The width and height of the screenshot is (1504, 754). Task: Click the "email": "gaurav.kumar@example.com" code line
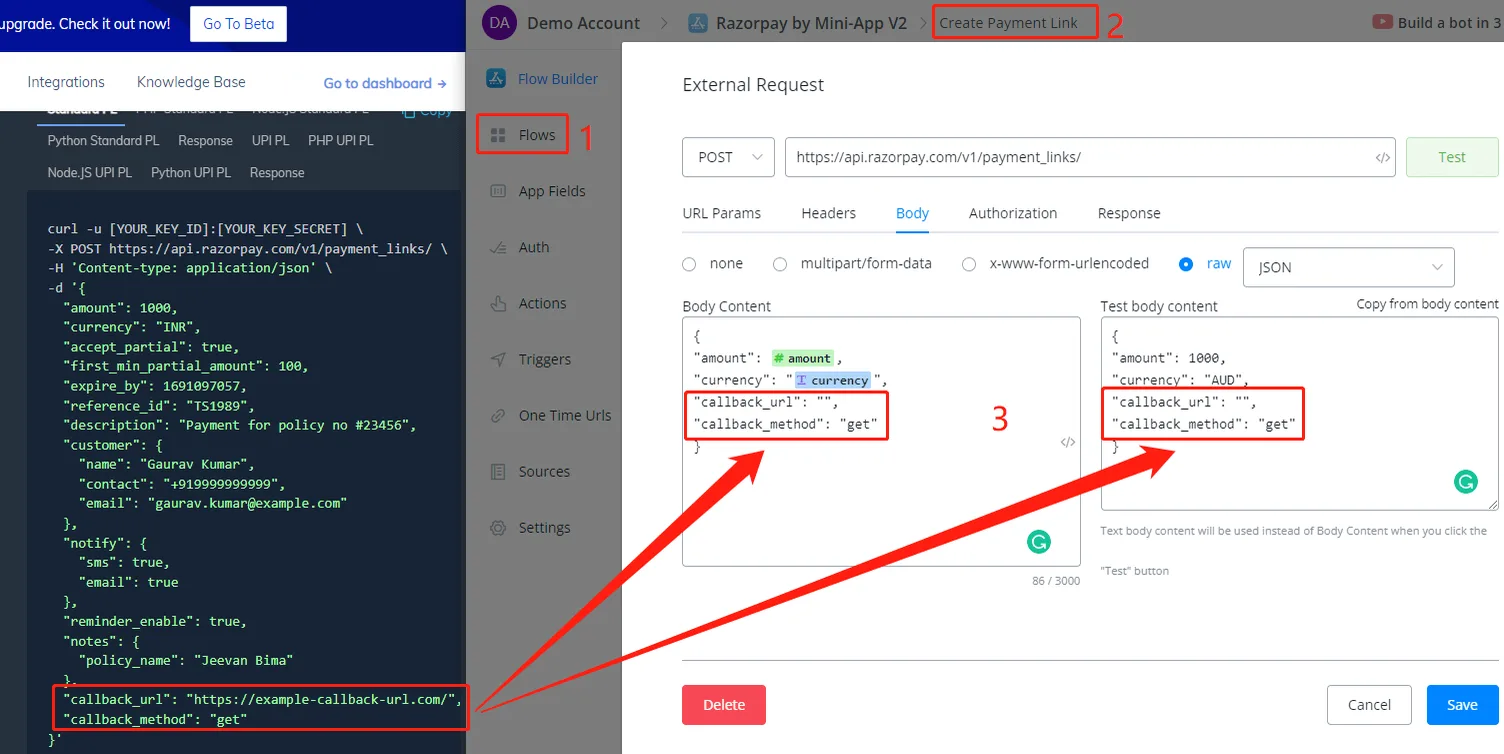tap(213, 503)
